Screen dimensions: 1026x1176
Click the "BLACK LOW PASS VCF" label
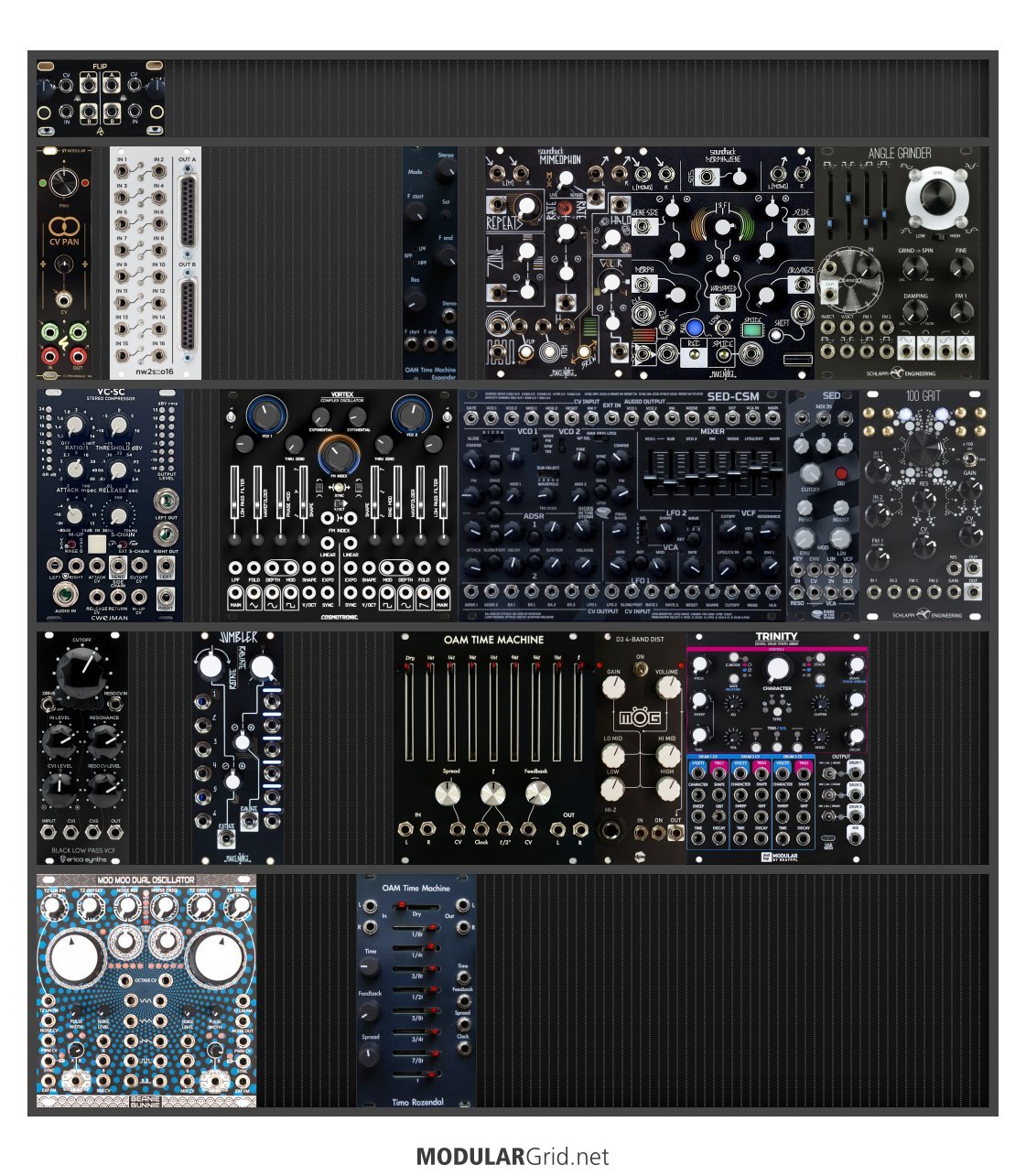(x=83, y=850)
